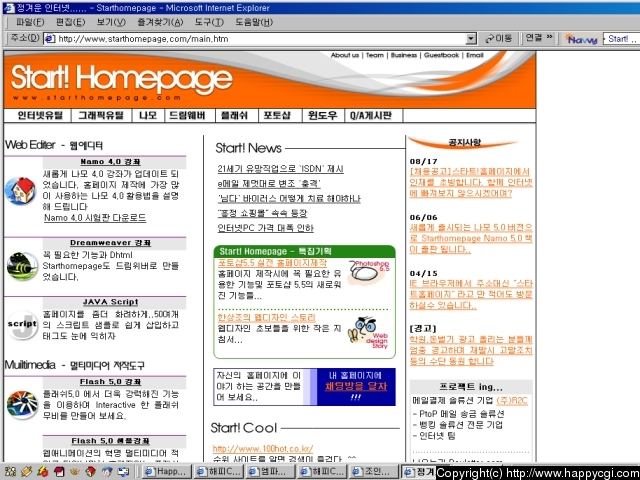Image resolution: width=640 pixels, height=480 pixels.
Task: Click into the address URL field
Action: 261,39
